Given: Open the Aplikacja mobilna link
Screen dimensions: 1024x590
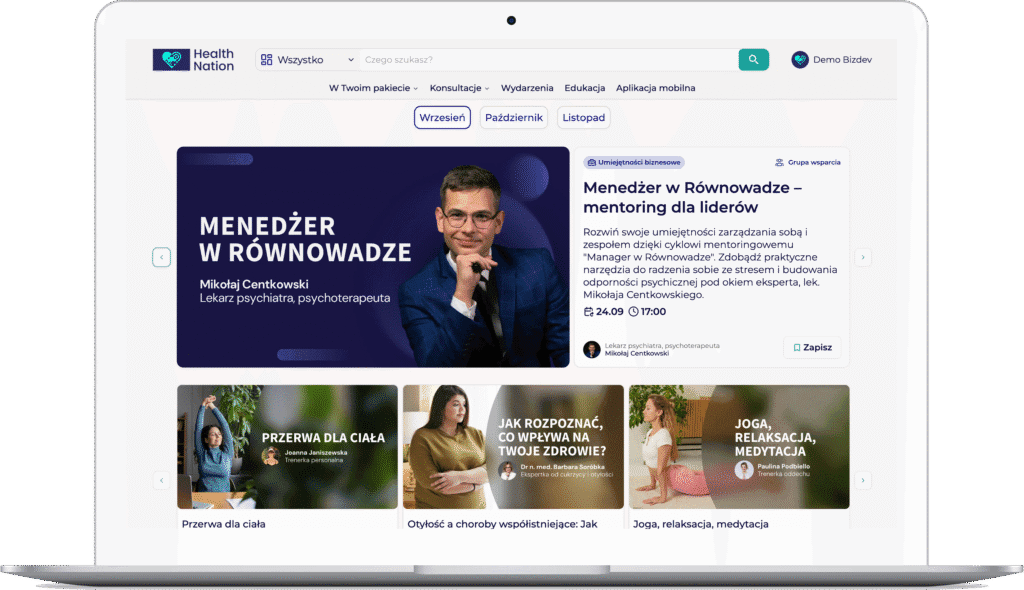Looking at the screenshot, I should coord(655,88).
